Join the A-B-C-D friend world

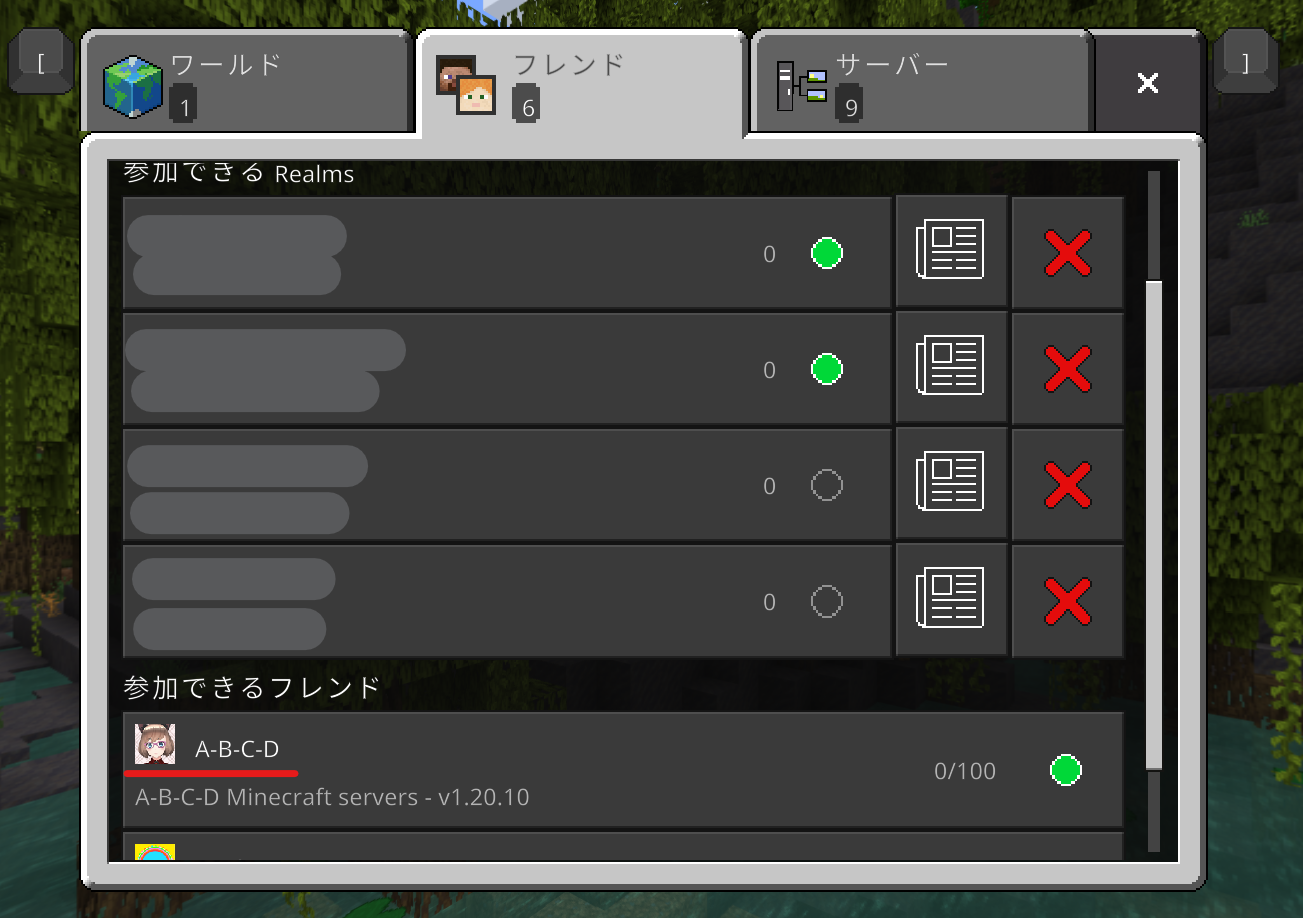(x=623, y=769)
